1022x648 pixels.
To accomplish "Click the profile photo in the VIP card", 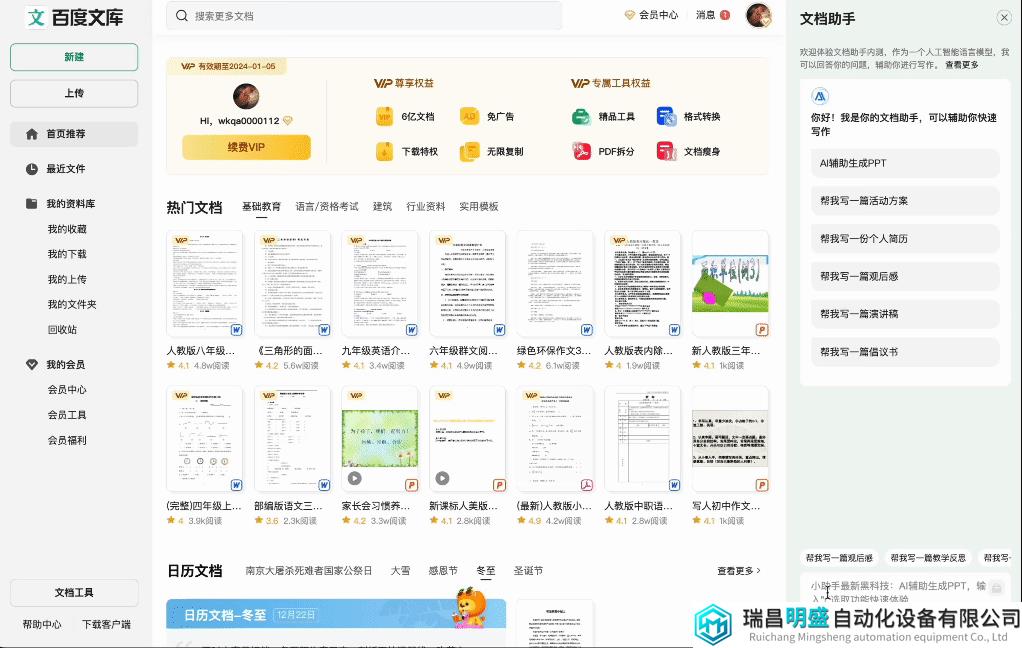I will (x=246, y=96).
